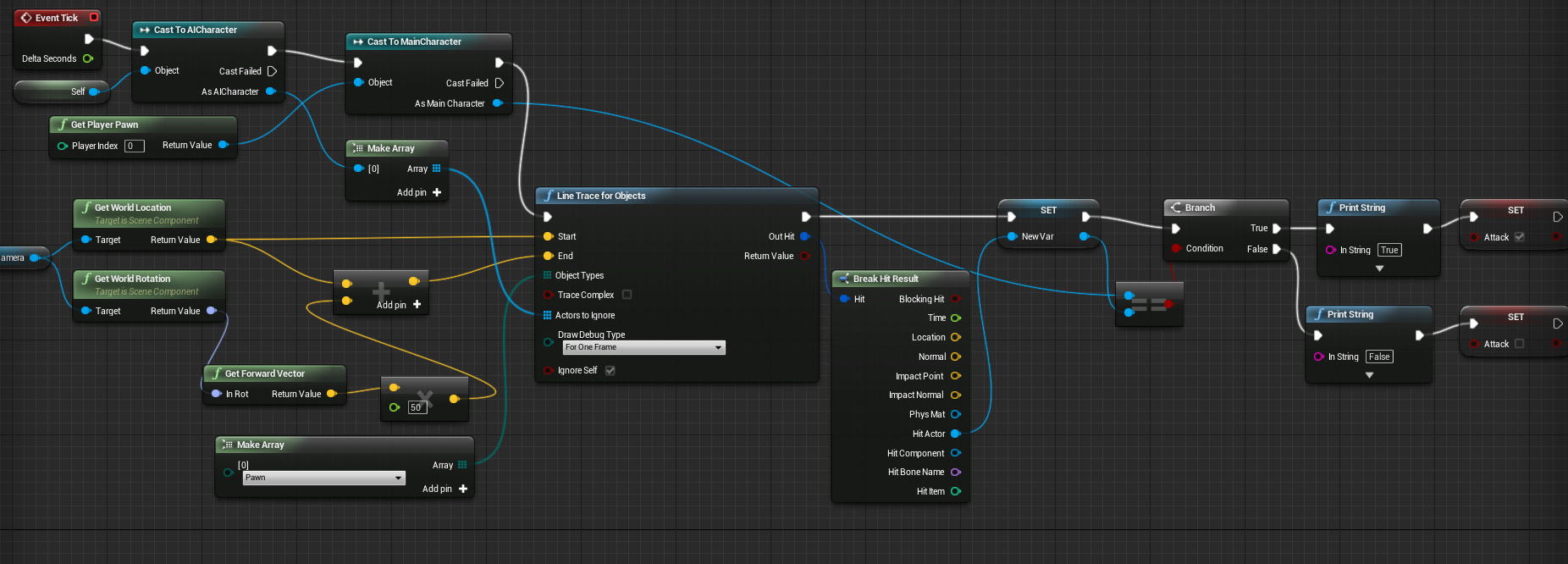Click the Hit Actor output pin
Screen dimensions: 1568x564
pyautogui.click(x=956, y=434)
